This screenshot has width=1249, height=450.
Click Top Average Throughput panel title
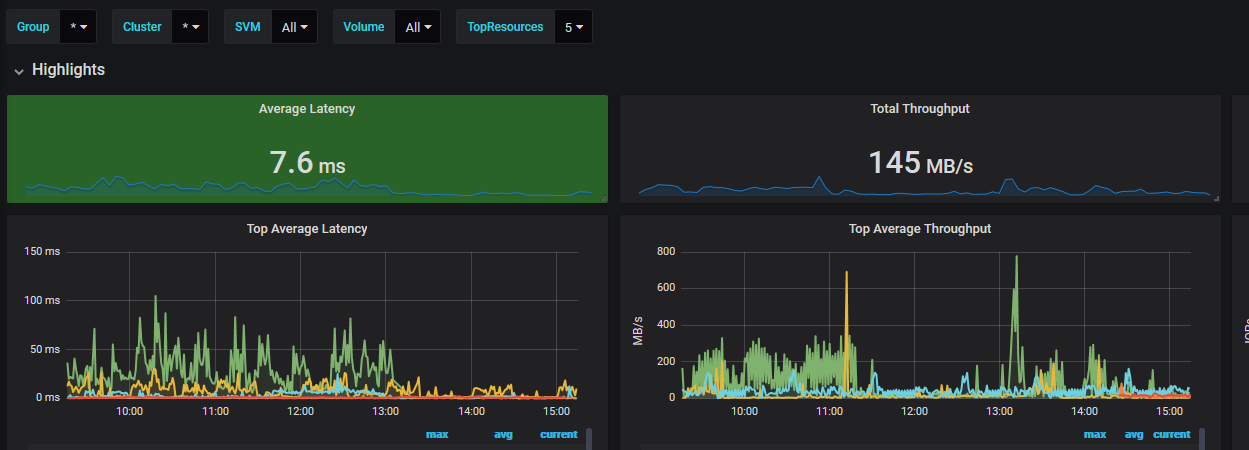[919, 229]
